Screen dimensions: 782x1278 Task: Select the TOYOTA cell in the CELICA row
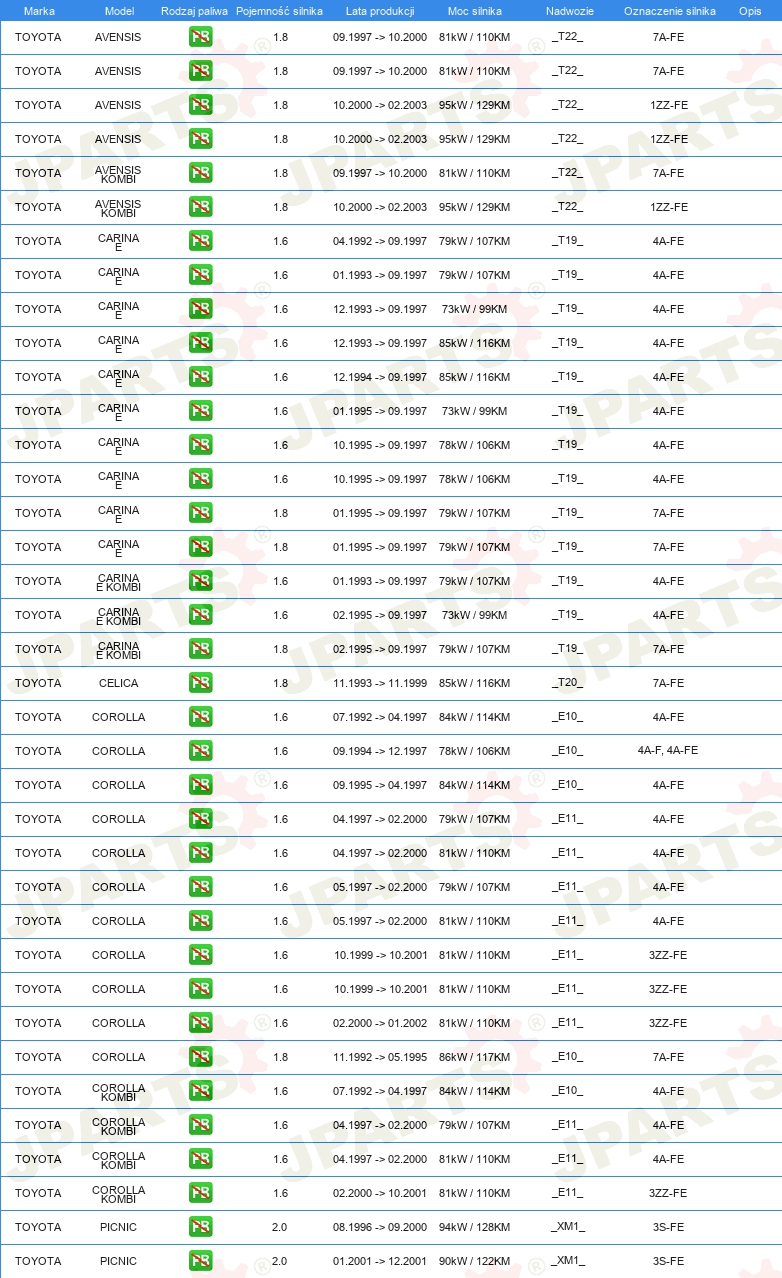38,683
